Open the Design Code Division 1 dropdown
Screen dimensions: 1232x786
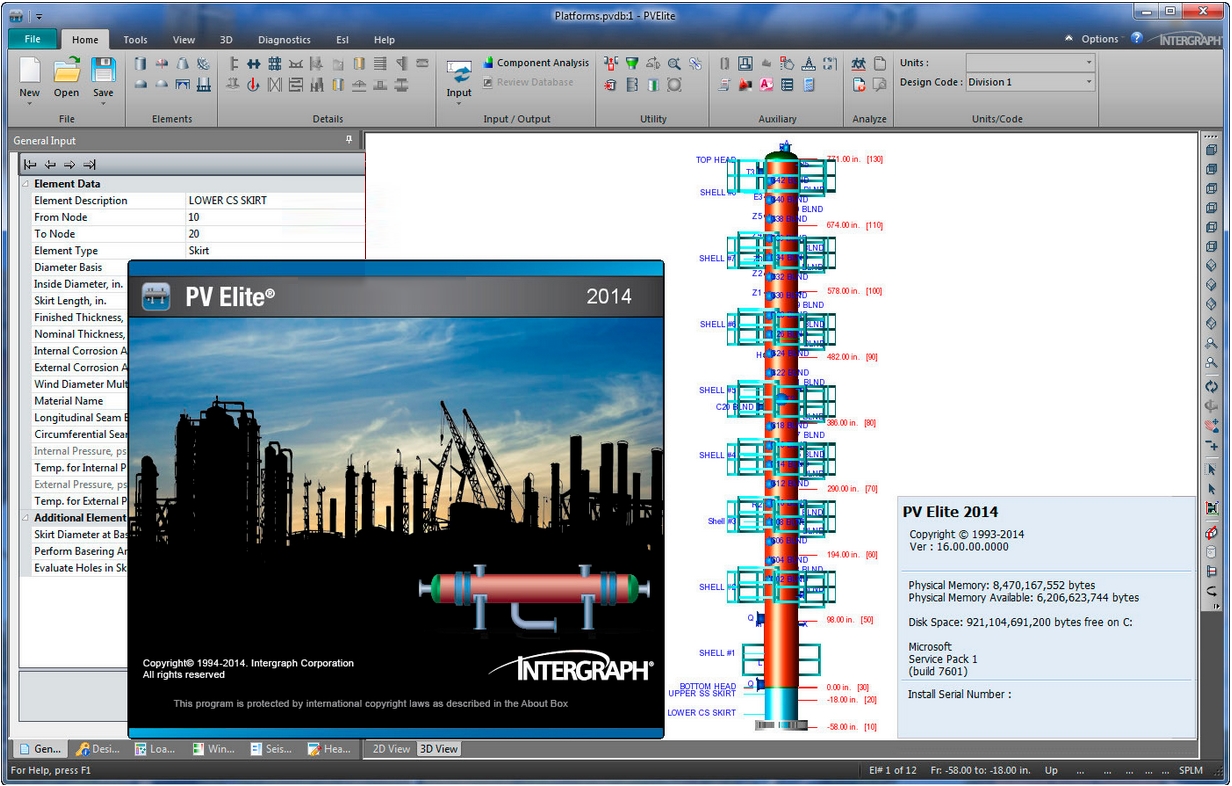[x=1030, y=82]
